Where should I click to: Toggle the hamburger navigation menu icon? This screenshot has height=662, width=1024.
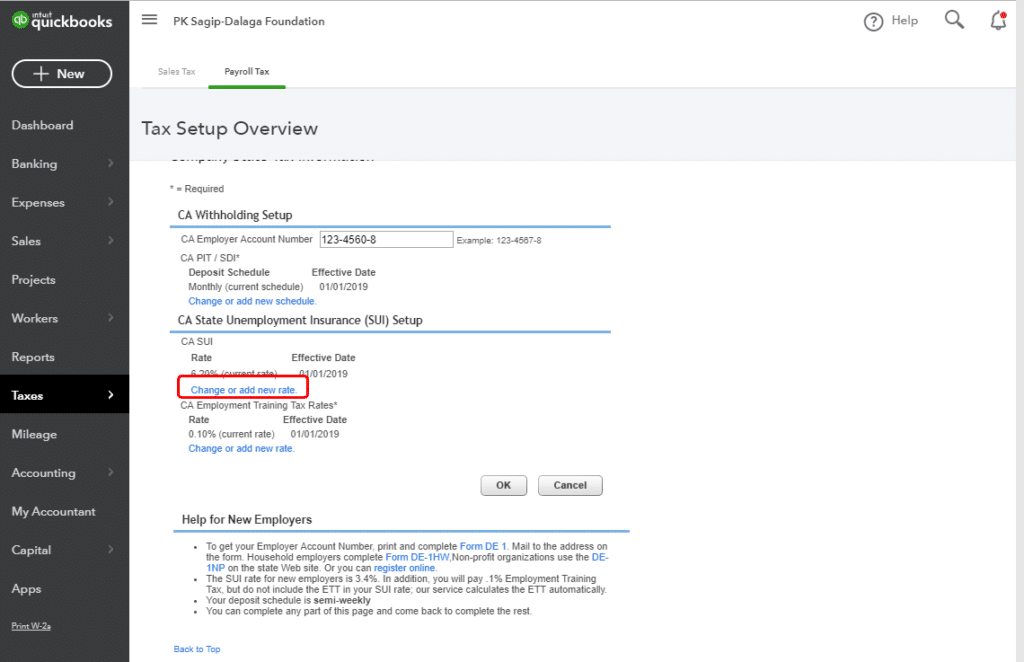pos(150,20)
